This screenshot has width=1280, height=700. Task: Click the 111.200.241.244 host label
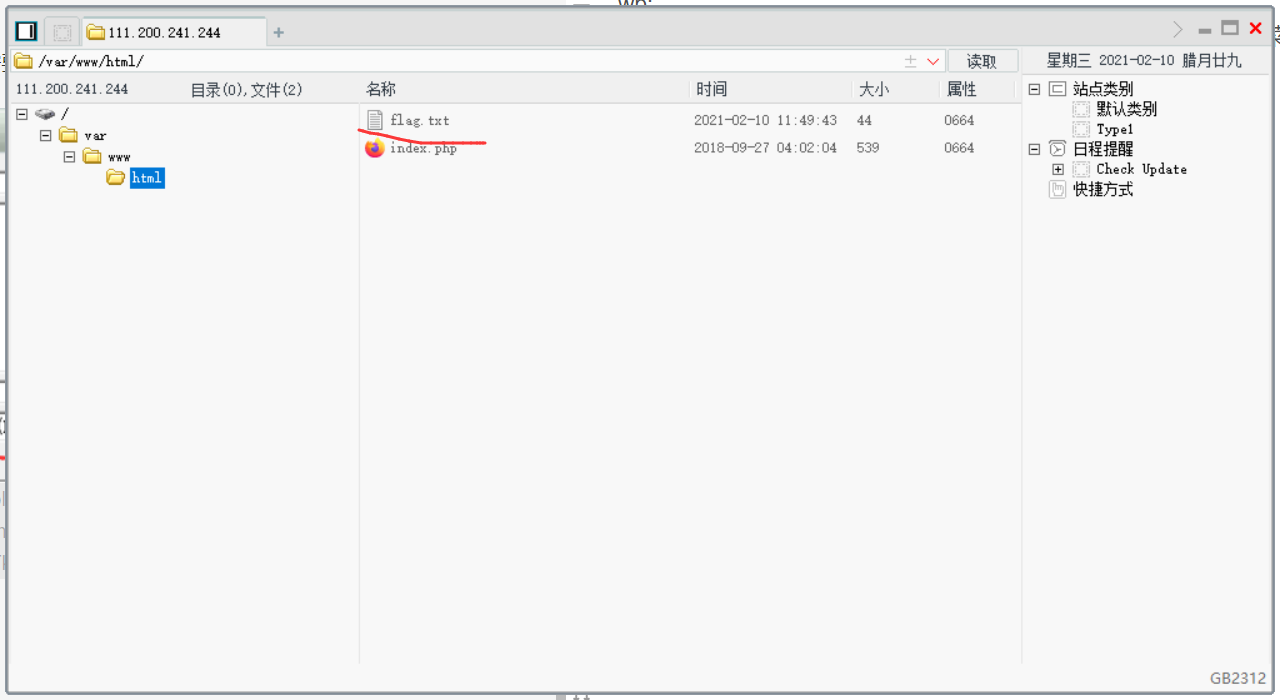click(72, 89)
